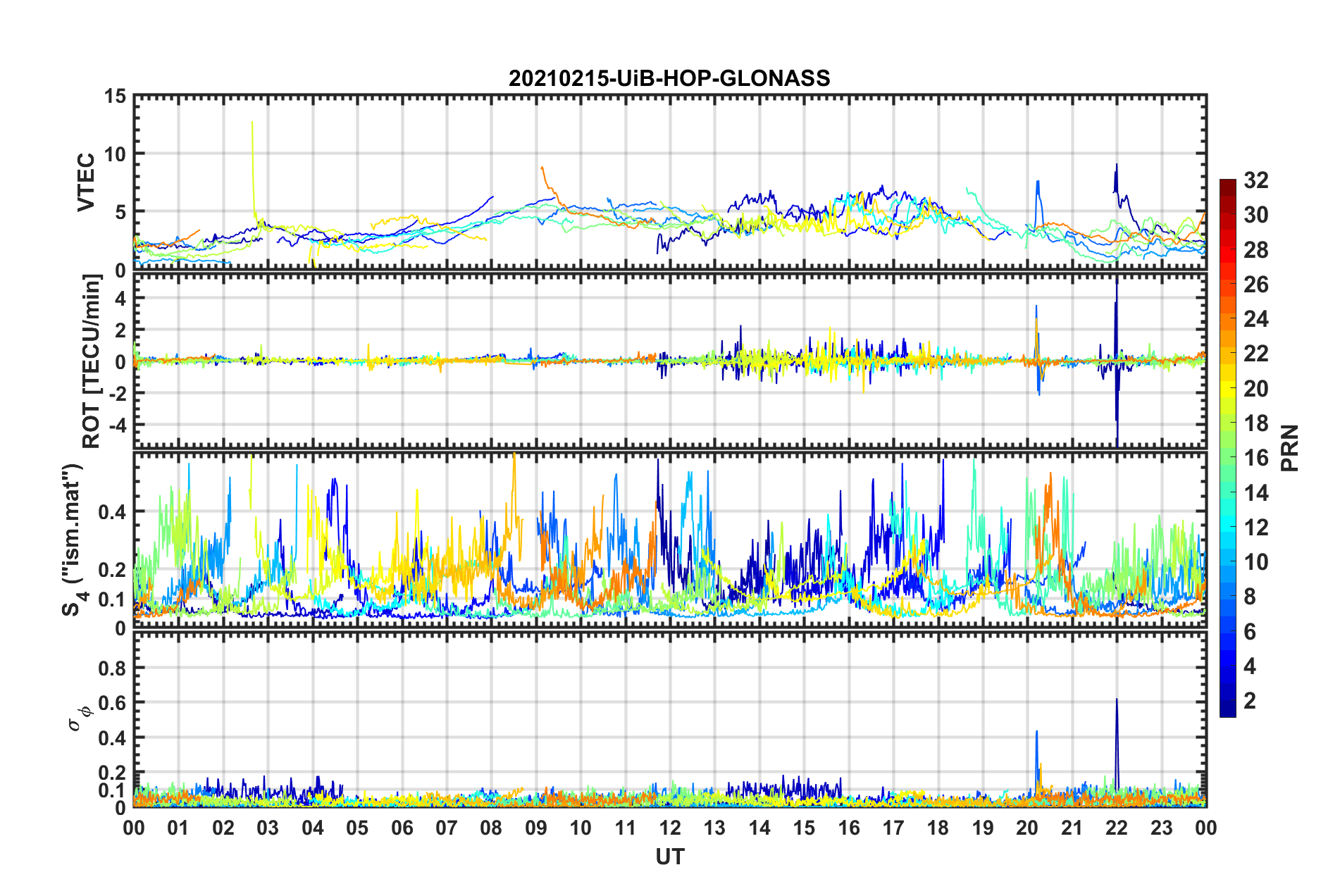Click colorbar tick label 28
Viewport: 1340px width, 896px height.
point(1256,250)
